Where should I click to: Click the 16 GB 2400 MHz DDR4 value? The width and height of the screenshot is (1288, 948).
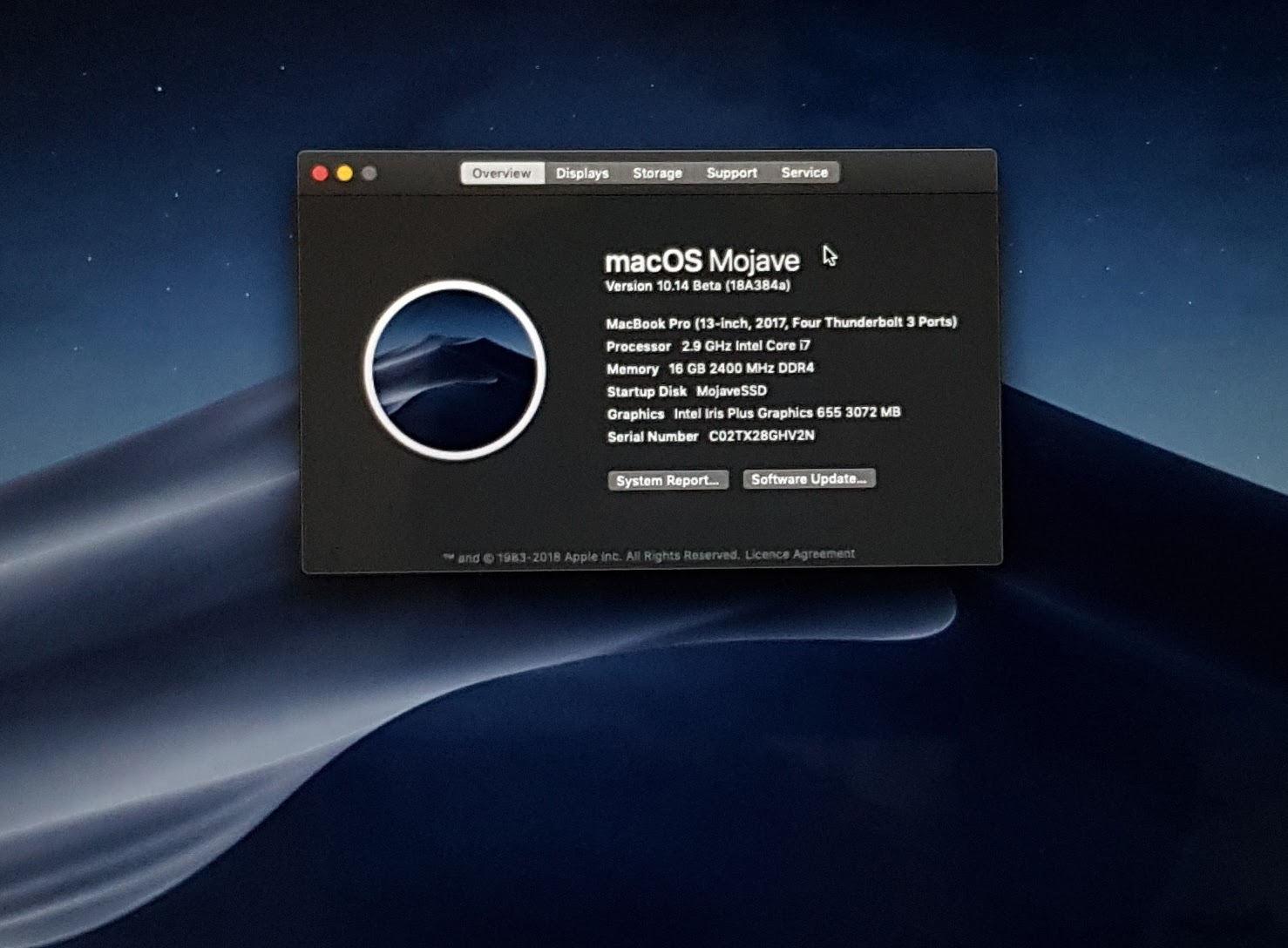coord(741,369)
